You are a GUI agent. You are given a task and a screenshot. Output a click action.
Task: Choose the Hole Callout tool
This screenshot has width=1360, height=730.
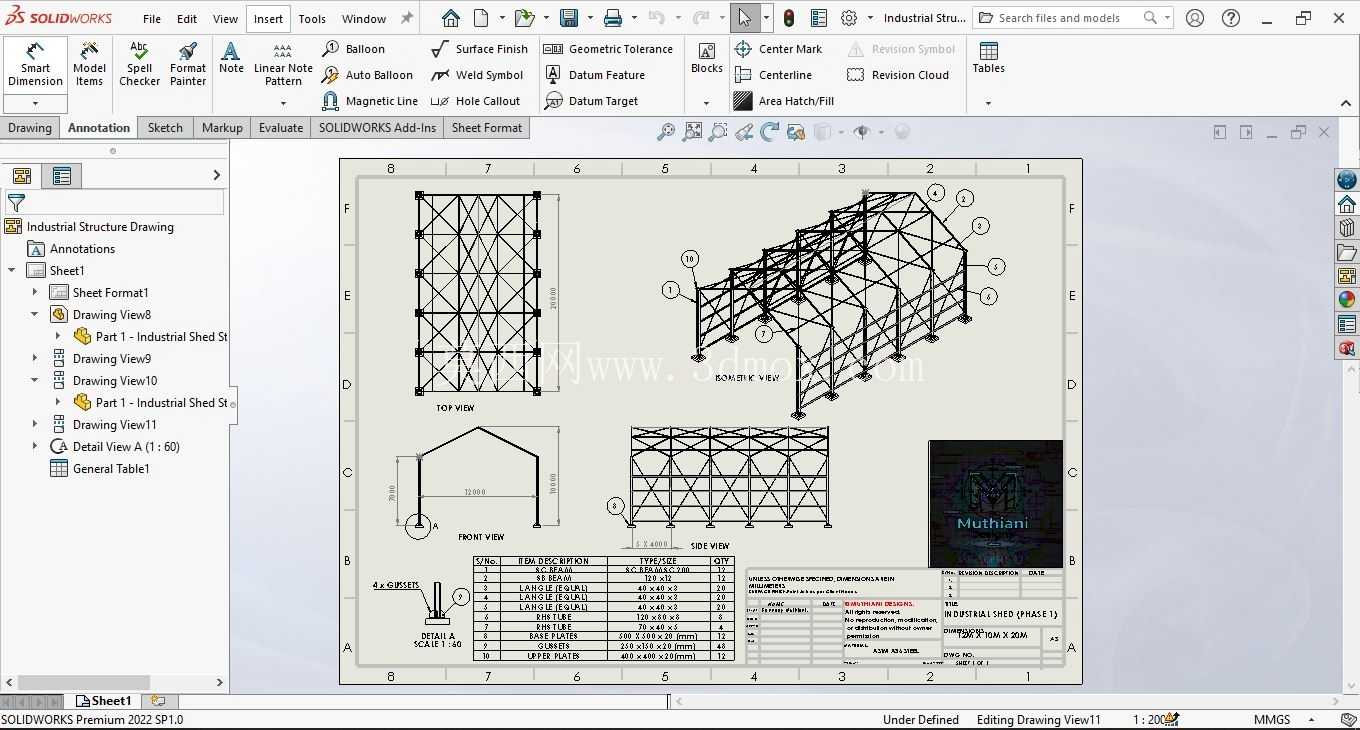475,101
